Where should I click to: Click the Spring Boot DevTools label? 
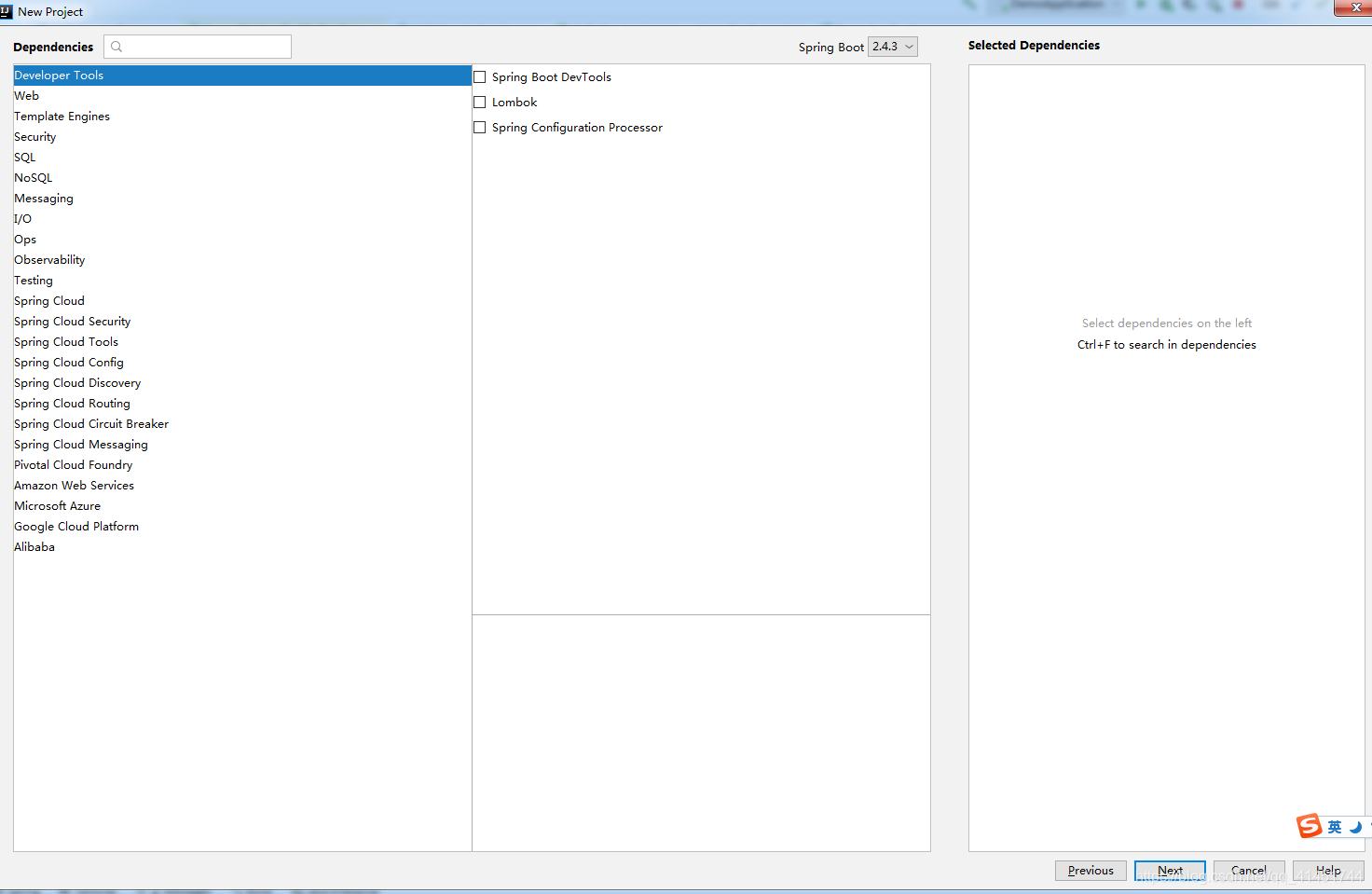pyautogui.click(x=552, y=77)
